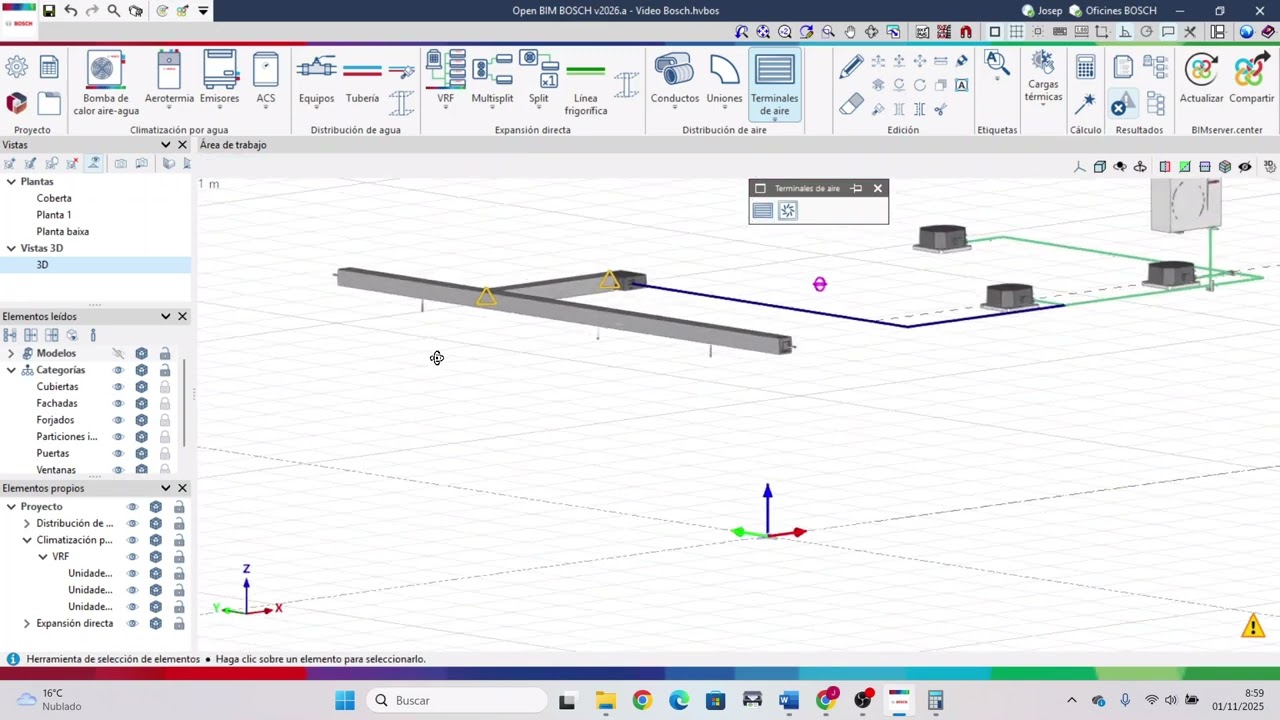
Task: Collapse the Categorías node
Action: coord(11,370)
